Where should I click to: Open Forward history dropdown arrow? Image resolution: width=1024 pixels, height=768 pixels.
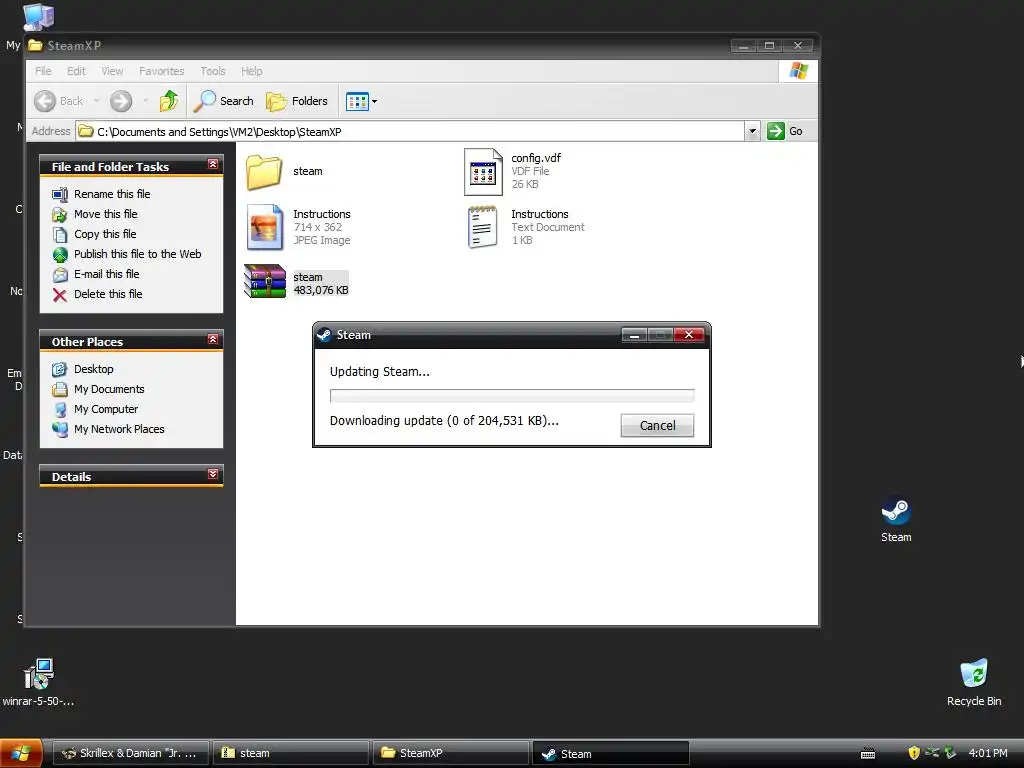pos(145,101)
